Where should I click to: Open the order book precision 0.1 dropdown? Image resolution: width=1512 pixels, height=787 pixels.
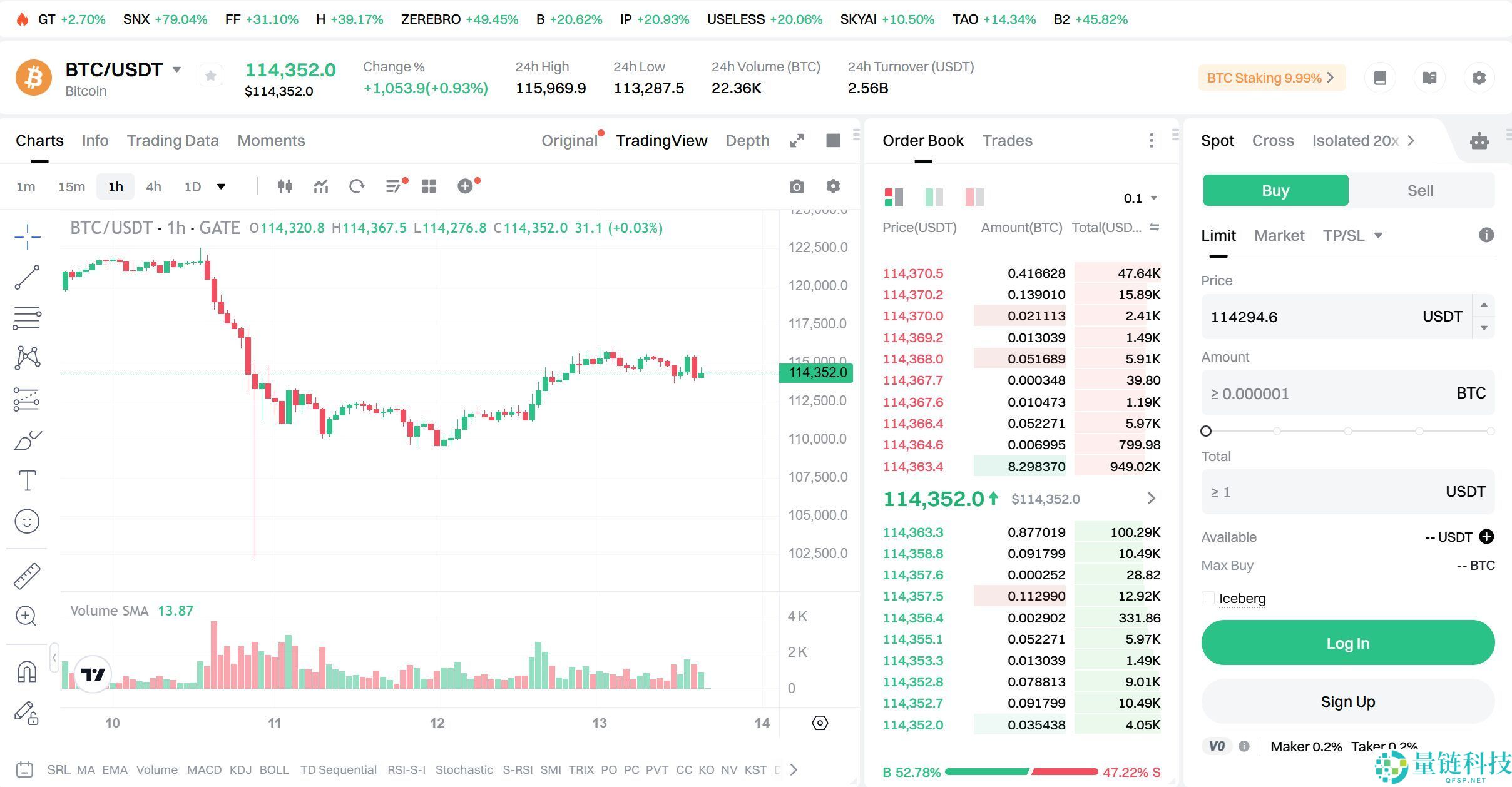pos(1140,198)
